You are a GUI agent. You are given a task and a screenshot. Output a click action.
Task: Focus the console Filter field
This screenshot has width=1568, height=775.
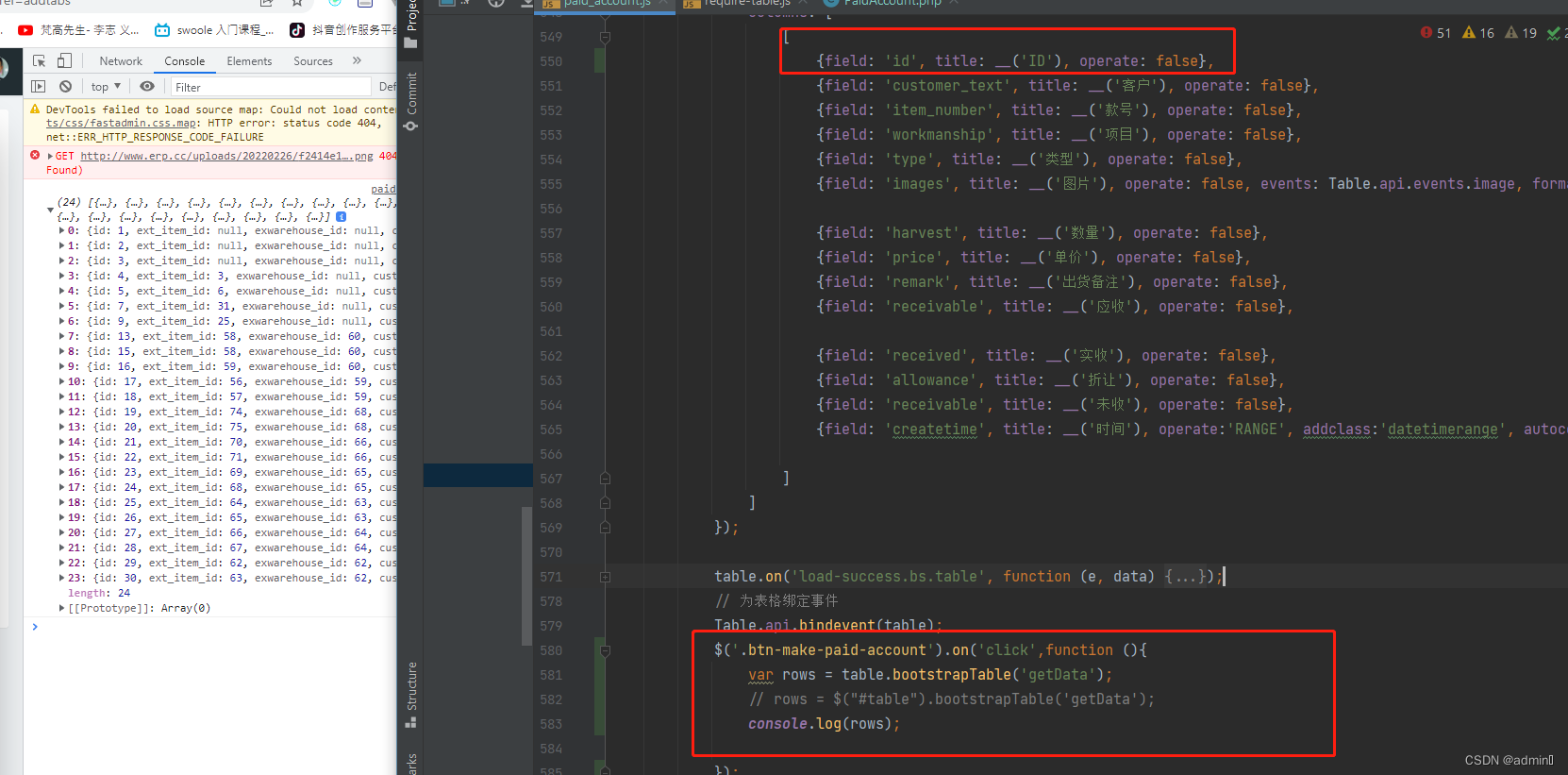(x=270, y=87)
